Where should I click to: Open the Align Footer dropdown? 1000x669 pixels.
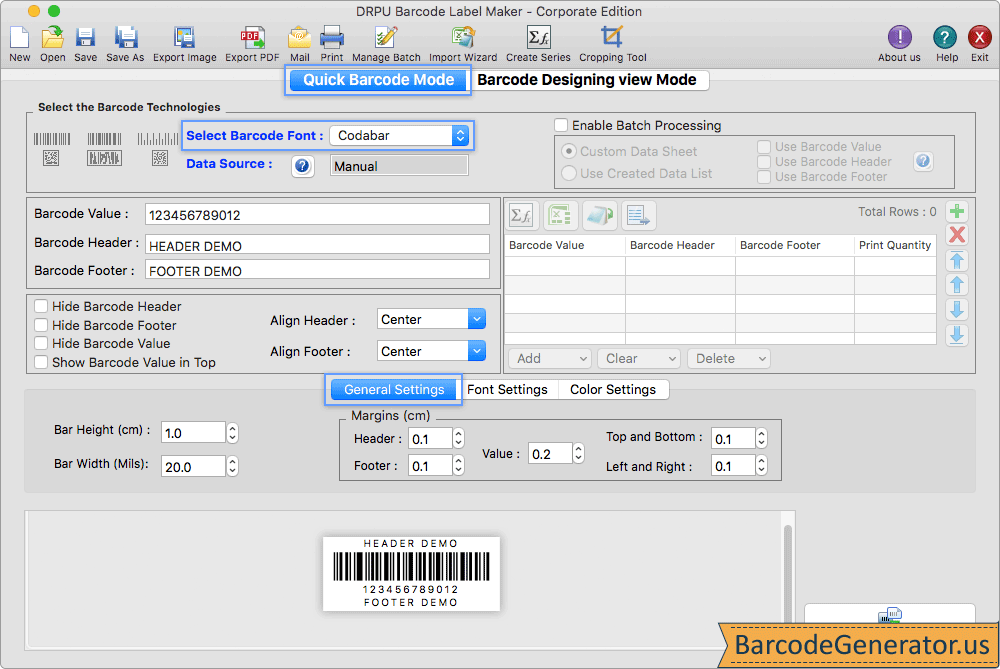click(x=432, y=351)
